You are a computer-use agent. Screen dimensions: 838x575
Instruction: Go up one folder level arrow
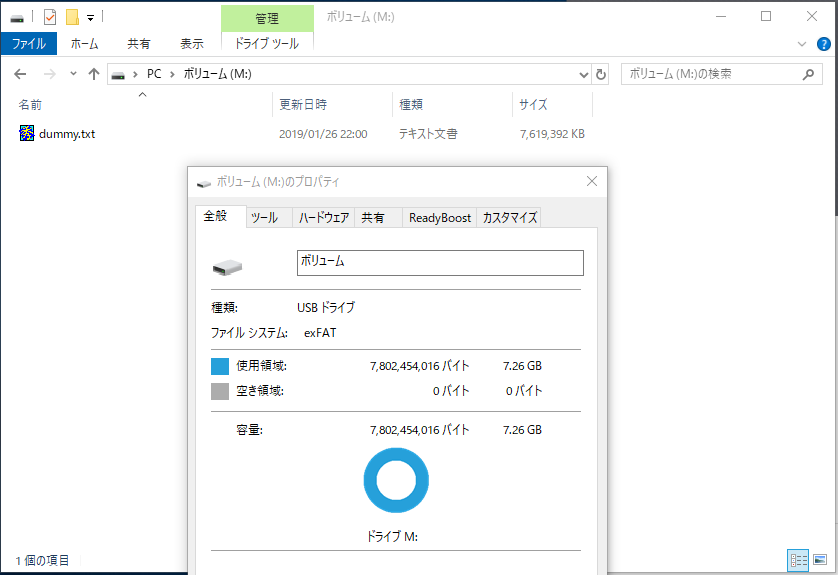point(94,74)
